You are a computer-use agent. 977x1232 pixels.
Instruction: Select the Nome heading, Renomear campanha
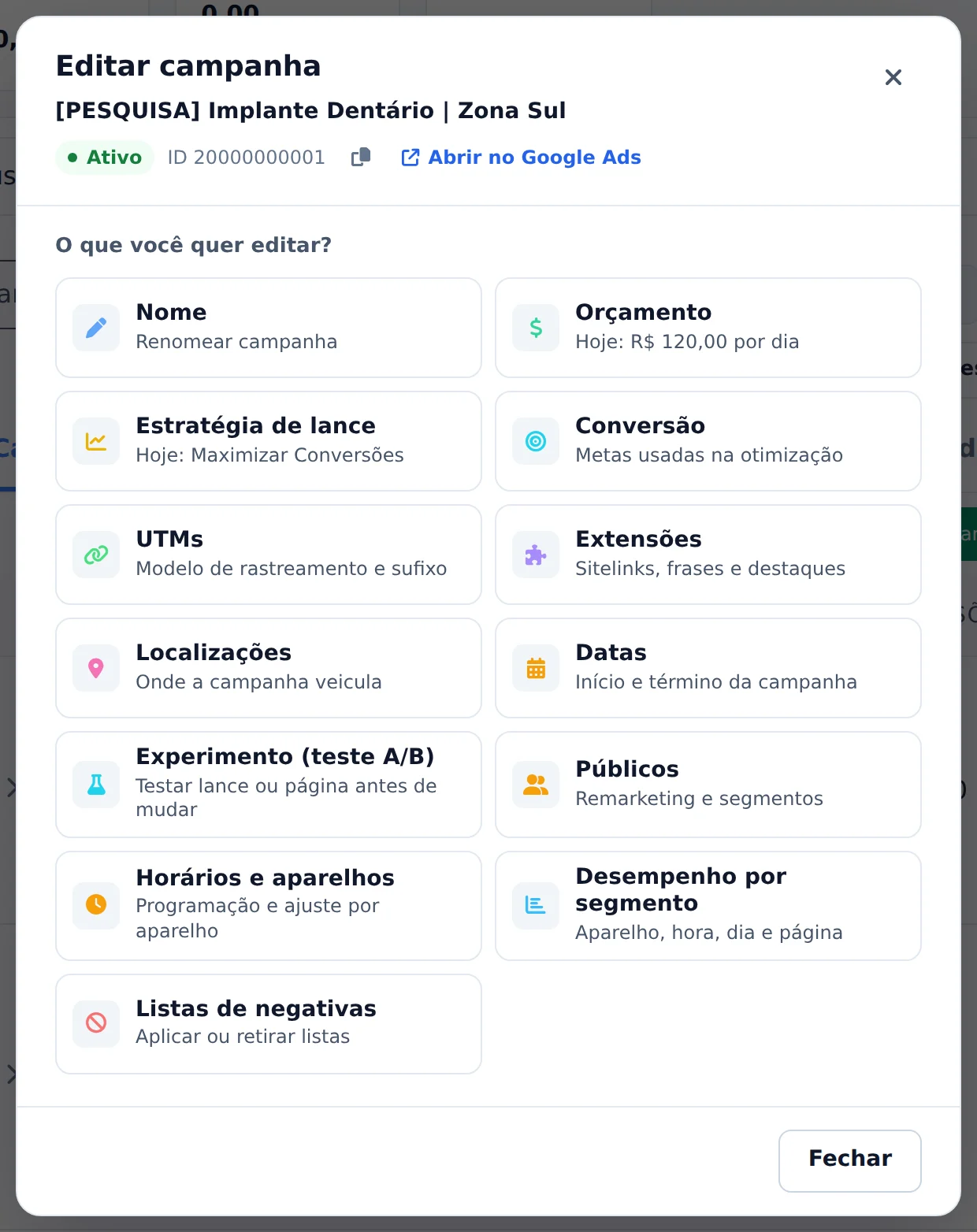pos(171,312)
